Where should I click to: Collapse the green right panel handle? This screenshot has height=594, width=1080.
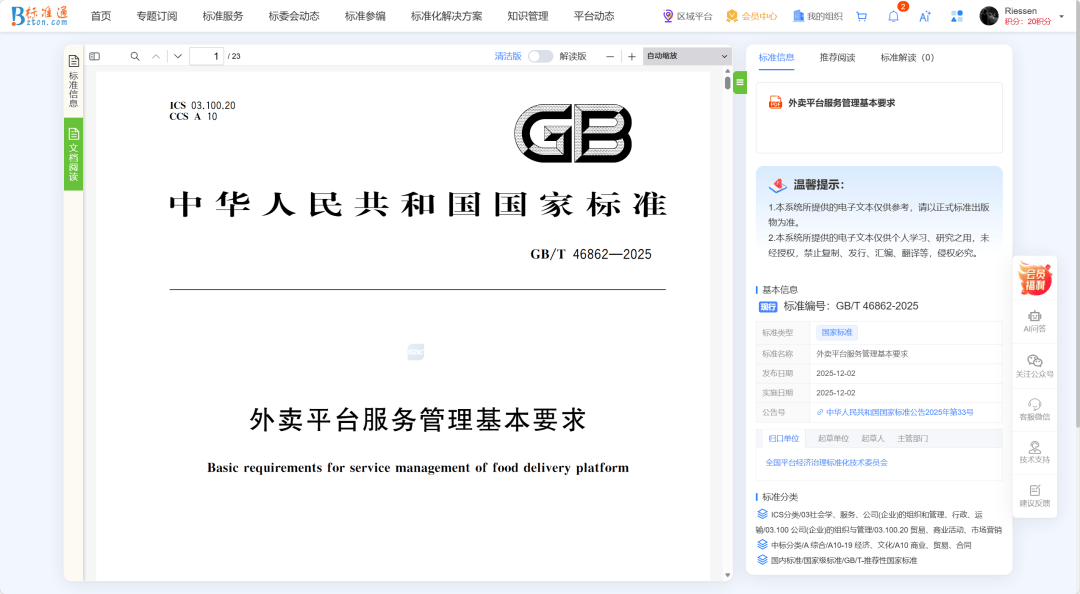(x=740, y=83)
